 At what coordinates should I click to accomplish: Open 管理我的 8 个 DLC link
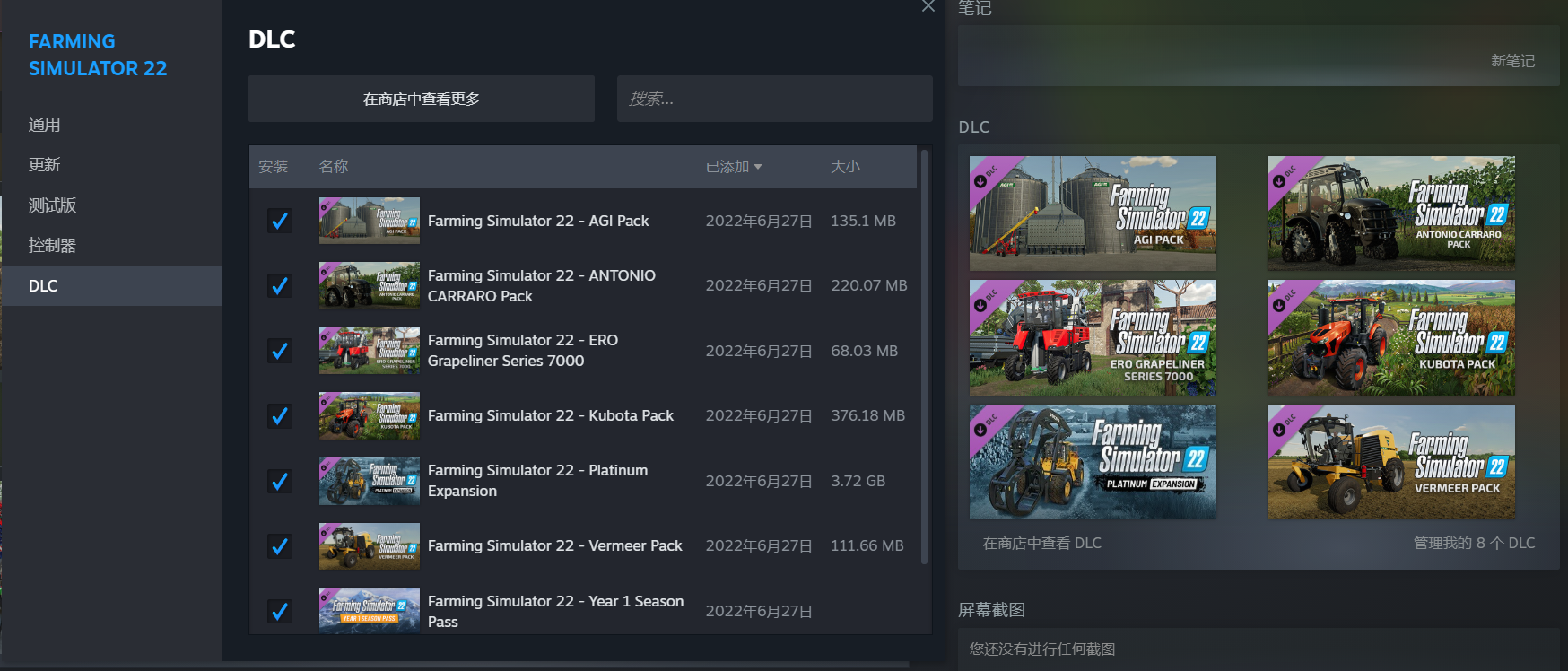pyautogui.click(x=1474, y=543)
